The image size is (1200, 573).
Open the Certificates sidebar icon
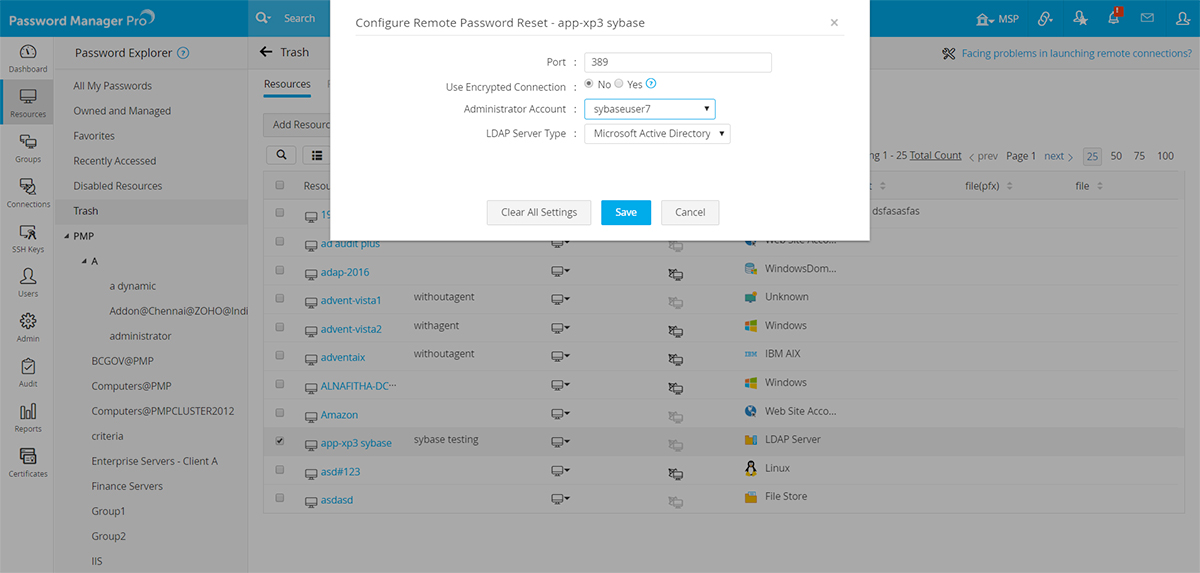point(28,461)
